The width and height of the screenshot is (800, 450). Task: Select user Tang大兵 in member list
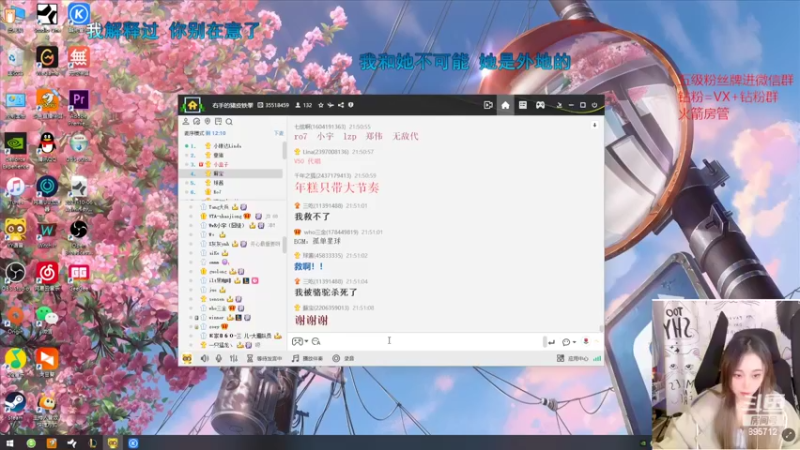point(218,207)
